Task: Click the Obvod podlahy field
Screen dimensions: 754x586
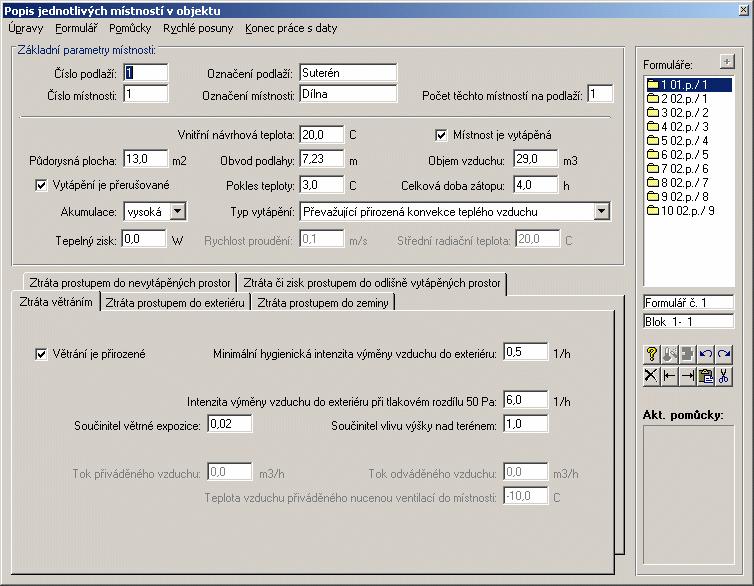Action: [x=322, y=159]
